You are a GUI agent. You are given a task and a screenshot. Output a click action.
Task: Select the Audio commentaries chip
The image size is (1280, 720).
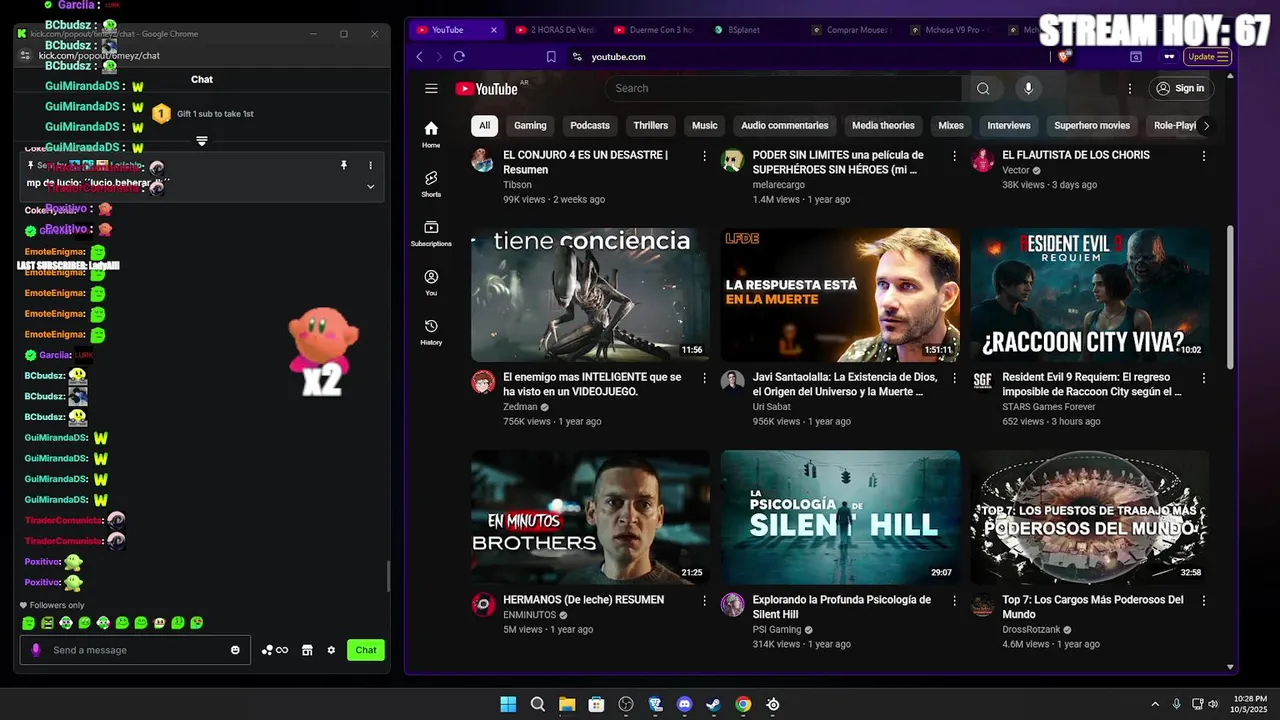pyautogui.click(x=785, y=125)
